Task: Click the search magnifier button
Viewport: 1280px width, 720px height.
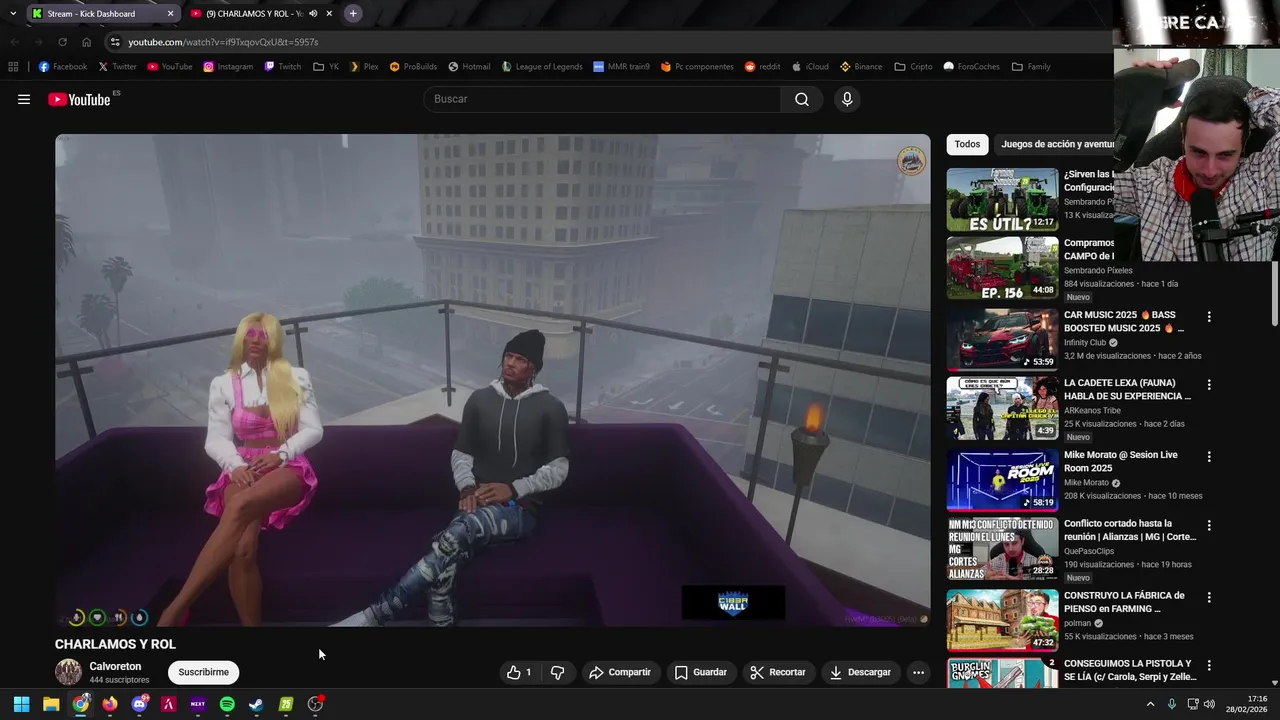Action: 802,99
